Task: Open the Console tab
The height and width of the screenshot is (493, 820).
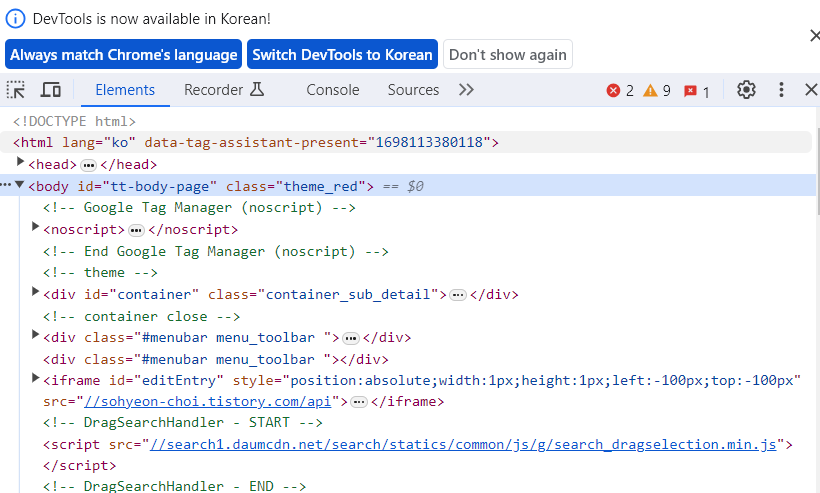Action: [333, 90]
